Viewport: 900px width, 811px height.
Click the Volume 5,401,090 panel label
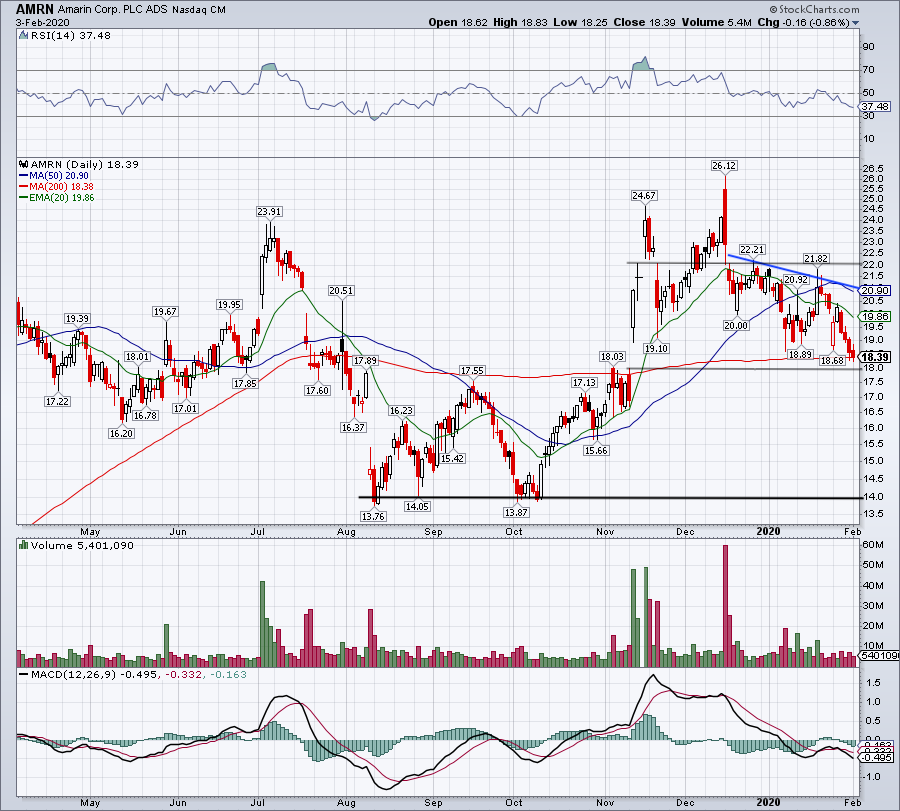click(x=82, y=545)
